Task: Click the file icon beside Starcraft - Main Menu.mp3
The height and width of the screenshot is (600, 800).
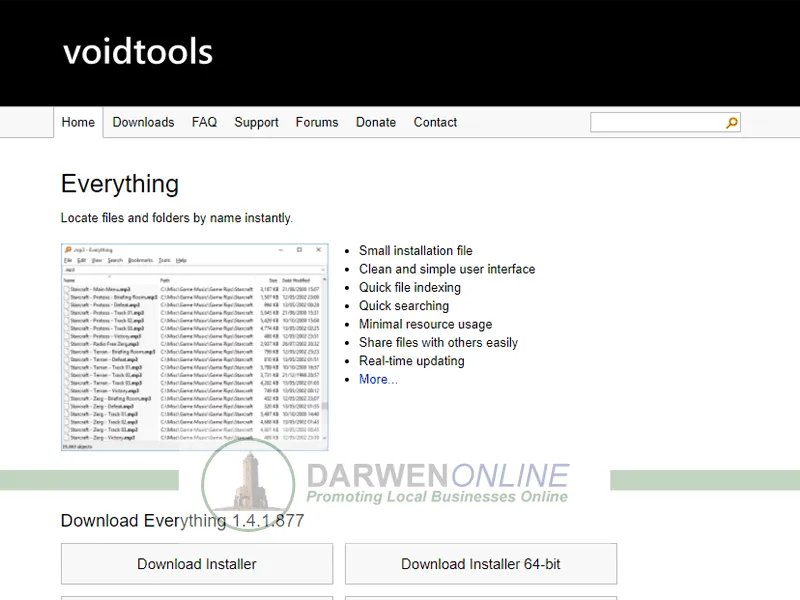Action: [65, 286]
